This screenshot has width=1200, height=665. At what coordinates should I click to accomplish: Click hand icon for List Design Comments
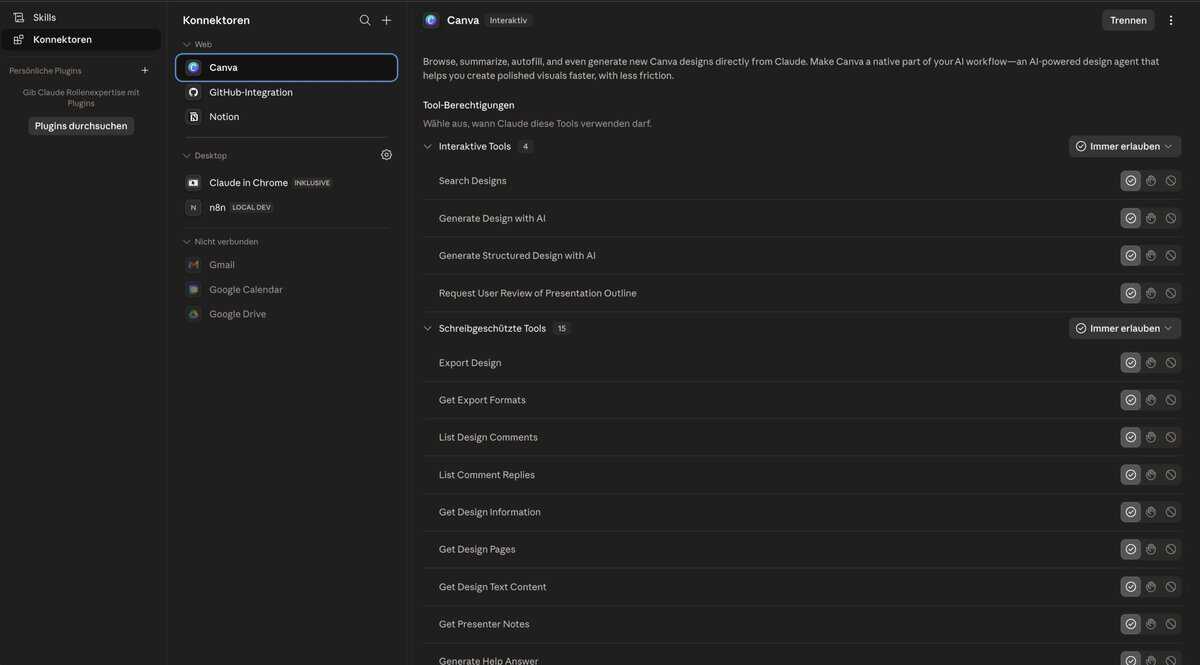click(1151, 437)
